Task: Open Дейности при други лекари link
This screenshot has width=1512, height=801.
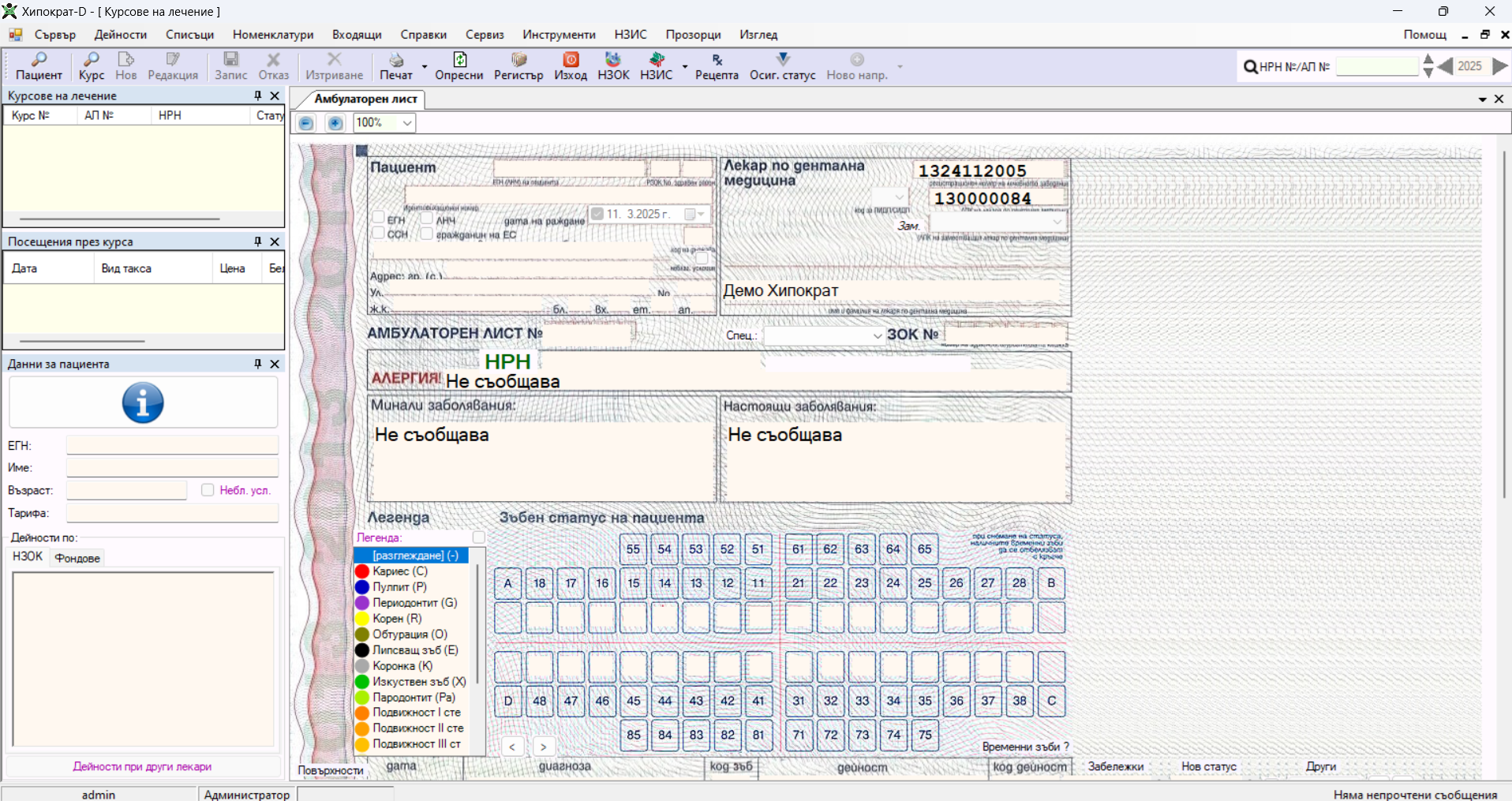Action: pos(142,766)
